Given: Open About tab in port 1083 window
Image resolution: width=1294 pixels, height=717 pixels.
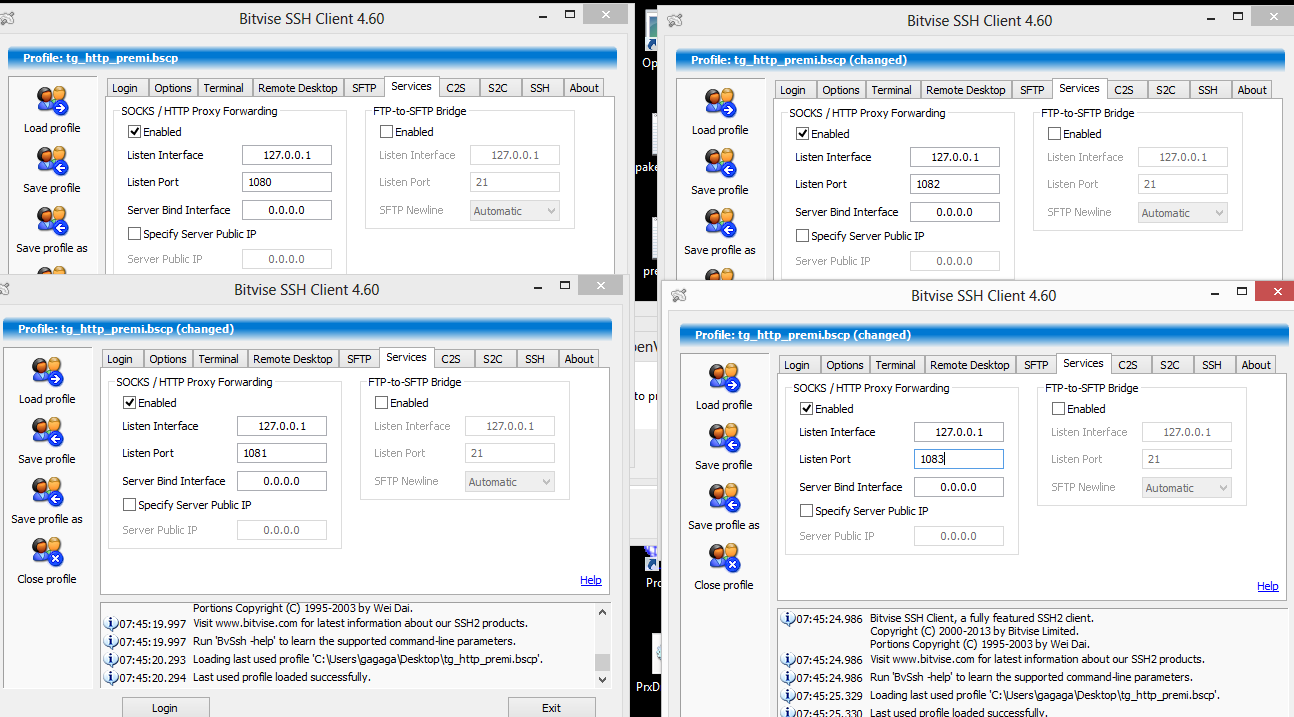Looking at the screenshot, I should (x=1256, y=365).
